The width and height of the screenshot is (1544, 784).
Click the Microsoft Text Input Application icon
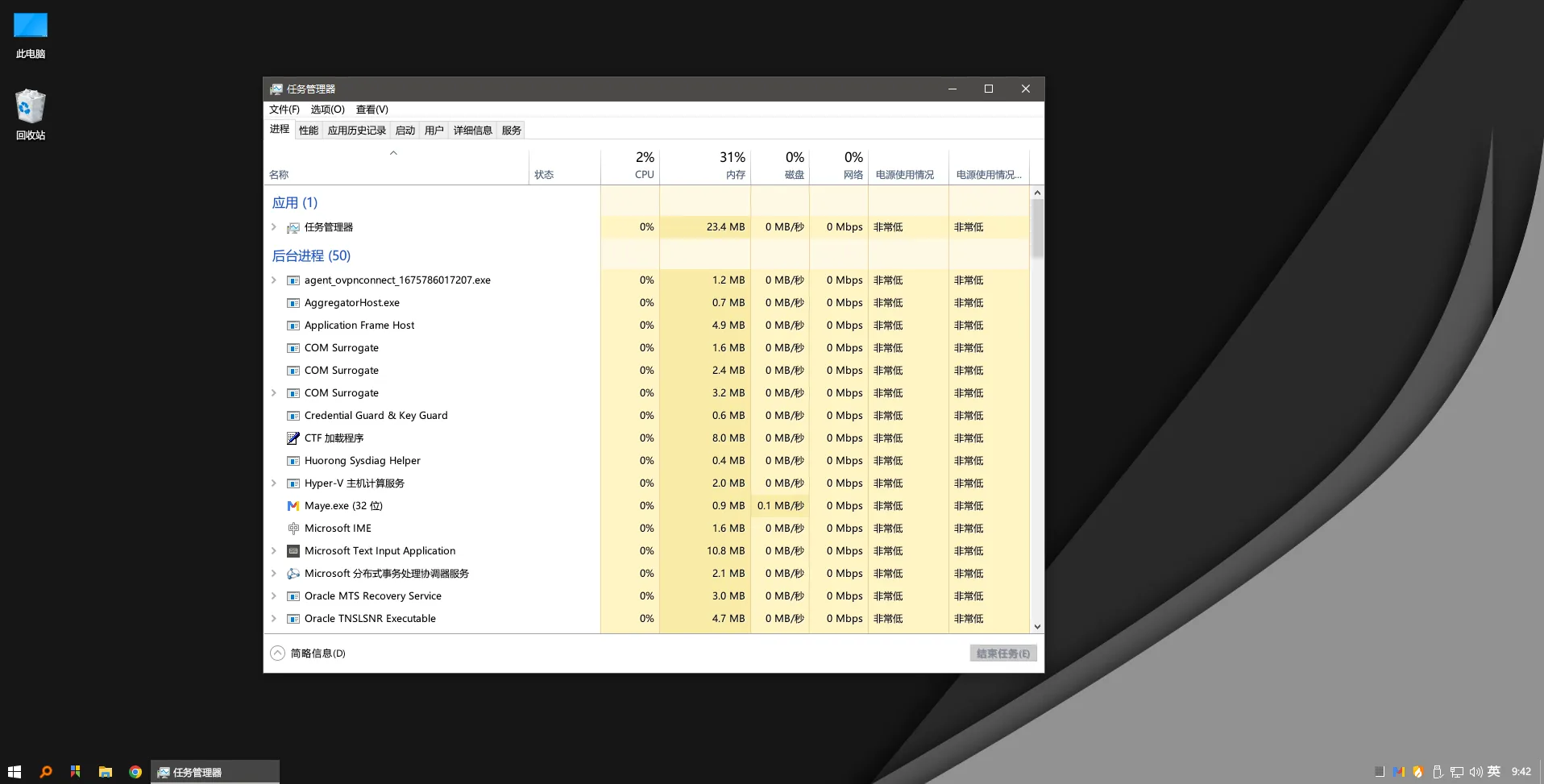[x=293, y=551]
